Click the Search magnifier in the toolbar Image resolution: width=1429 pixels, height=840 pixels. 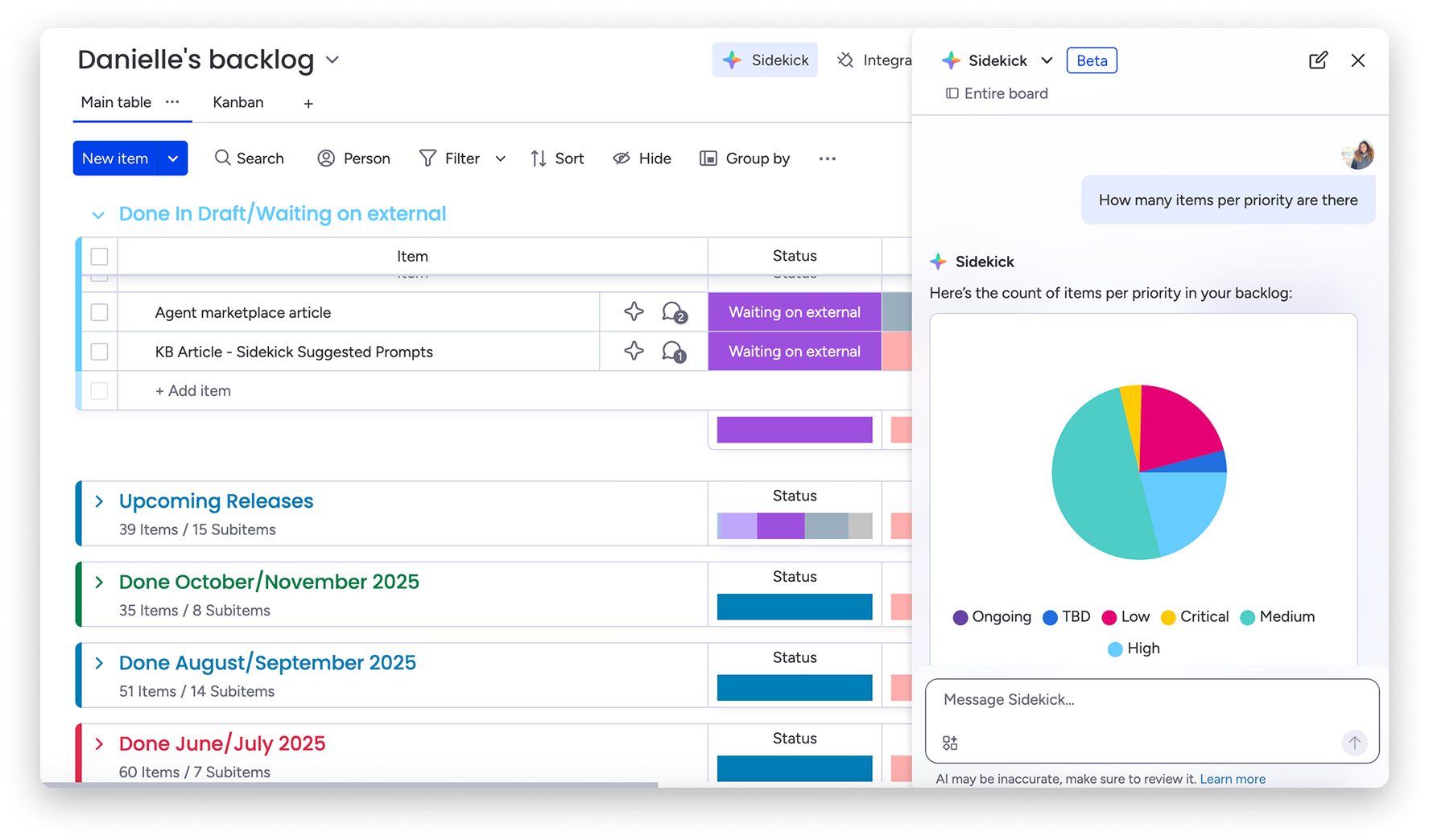tap(222, 158)
